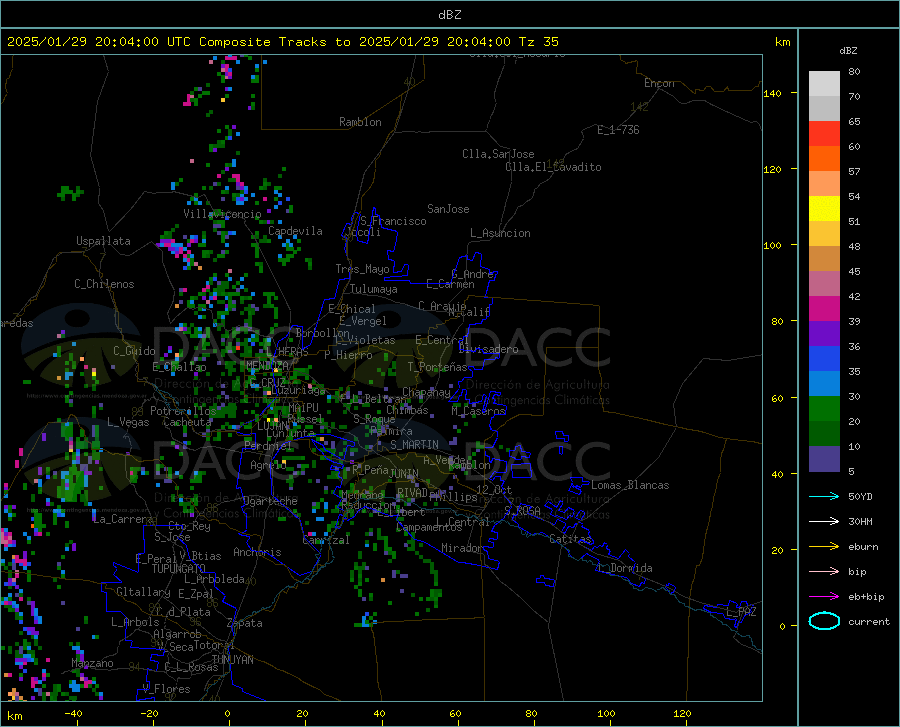Click the Villavicencio label
The width and height of the screenshot is (900, 727).
tap(222, 214)
